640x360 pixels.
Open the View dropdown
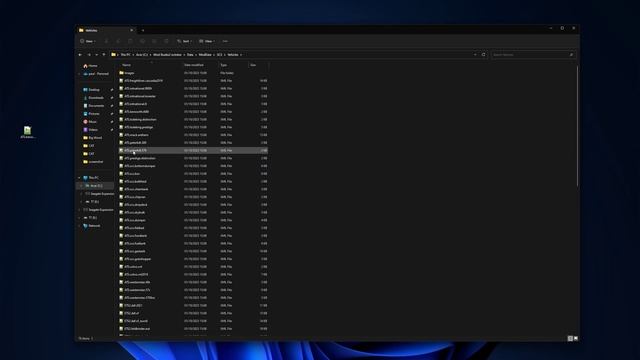[207, 41]
